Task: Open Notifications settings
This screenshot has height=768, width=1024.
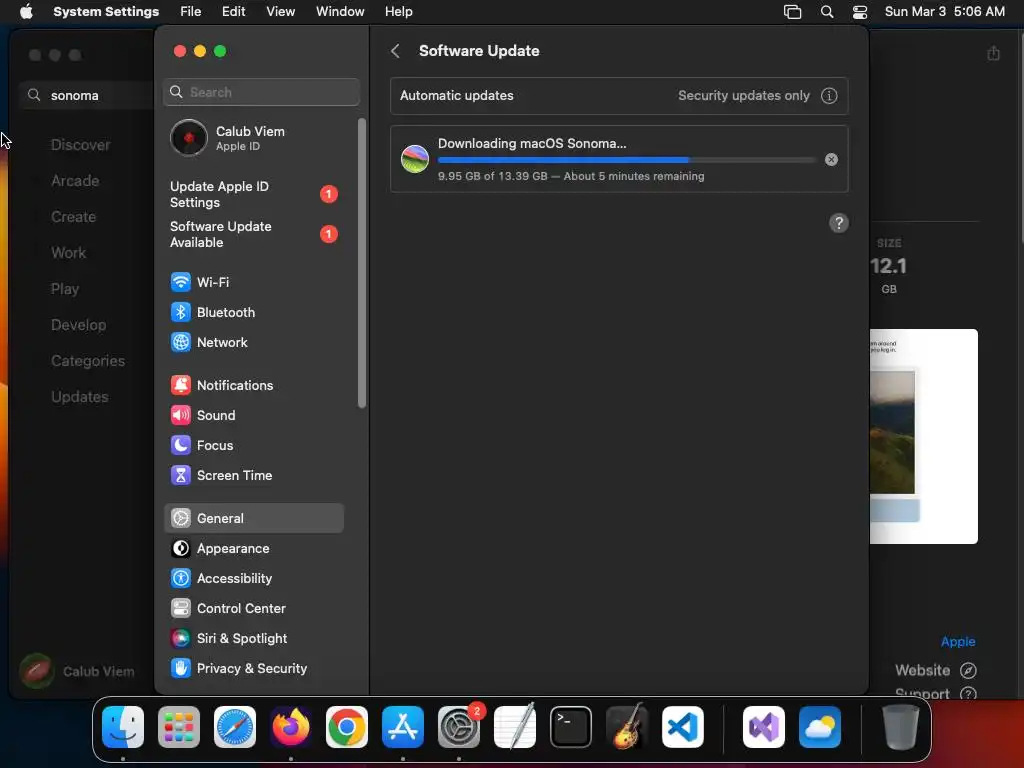Action: tap(253, 385)
